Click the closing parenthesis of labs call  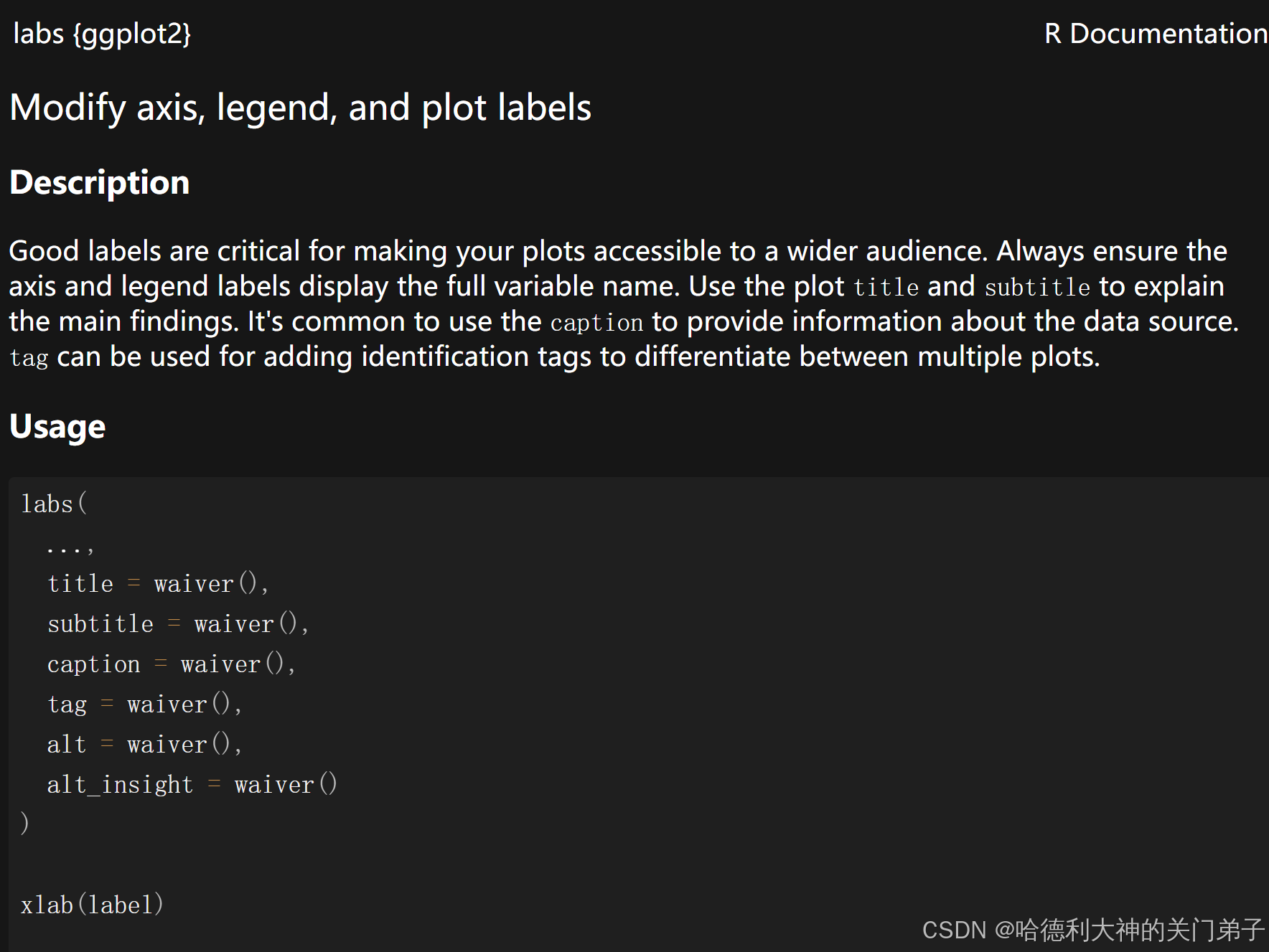pos(25,823)
